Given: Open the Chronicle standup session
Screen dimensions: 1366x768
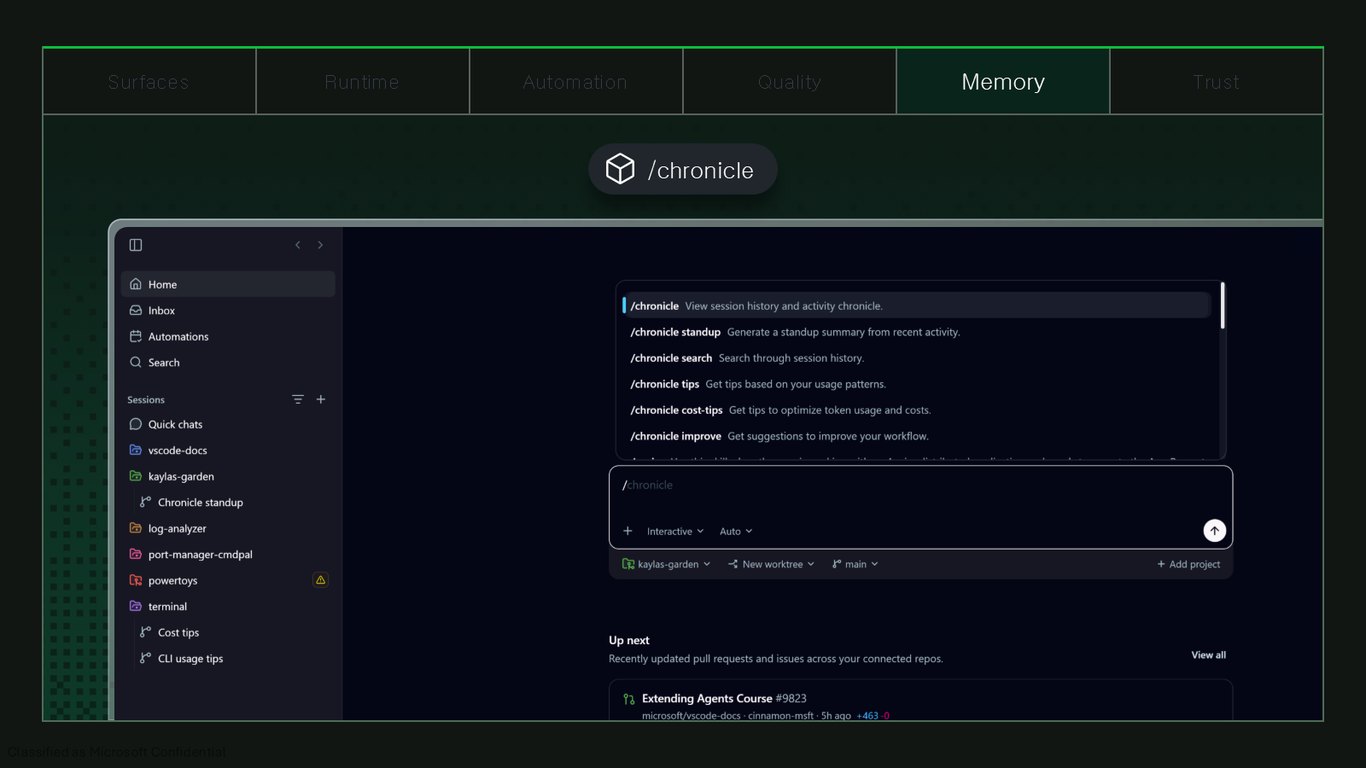Looking at the screenshot, I should 200,502.
